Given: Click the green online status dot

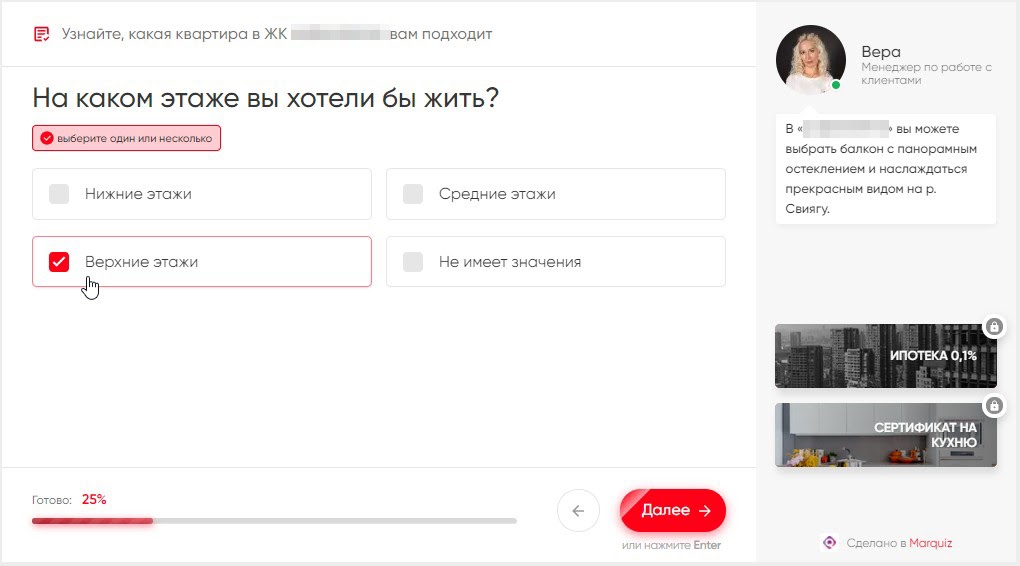Looking at the screenshot, I should click(x=836, y=85).
